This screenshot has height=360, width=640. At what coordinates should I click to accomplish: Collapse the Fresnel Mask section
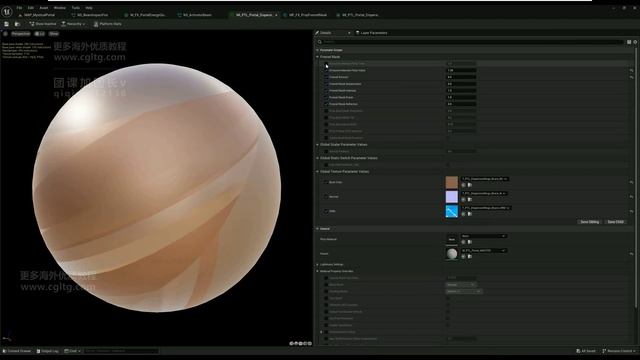[x=318, y=57]
